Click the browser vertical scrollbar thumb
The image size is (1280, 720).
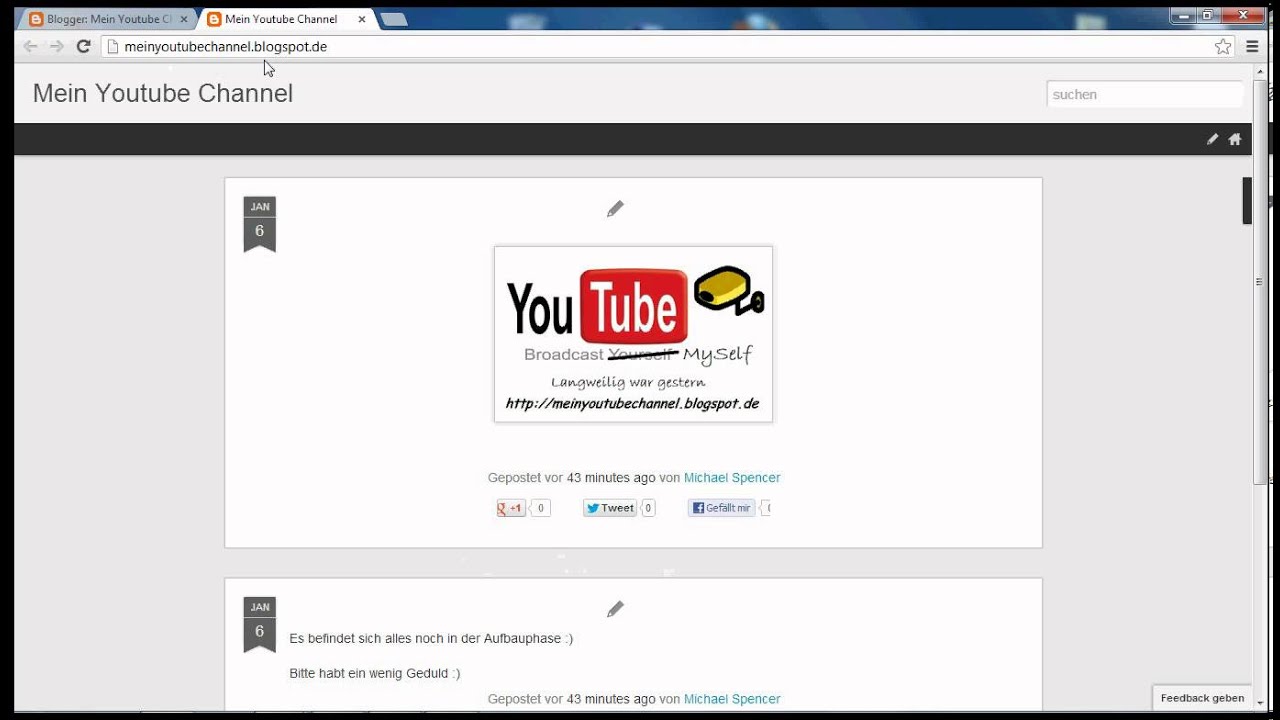pyautogui.click(x=1260, y=280)
